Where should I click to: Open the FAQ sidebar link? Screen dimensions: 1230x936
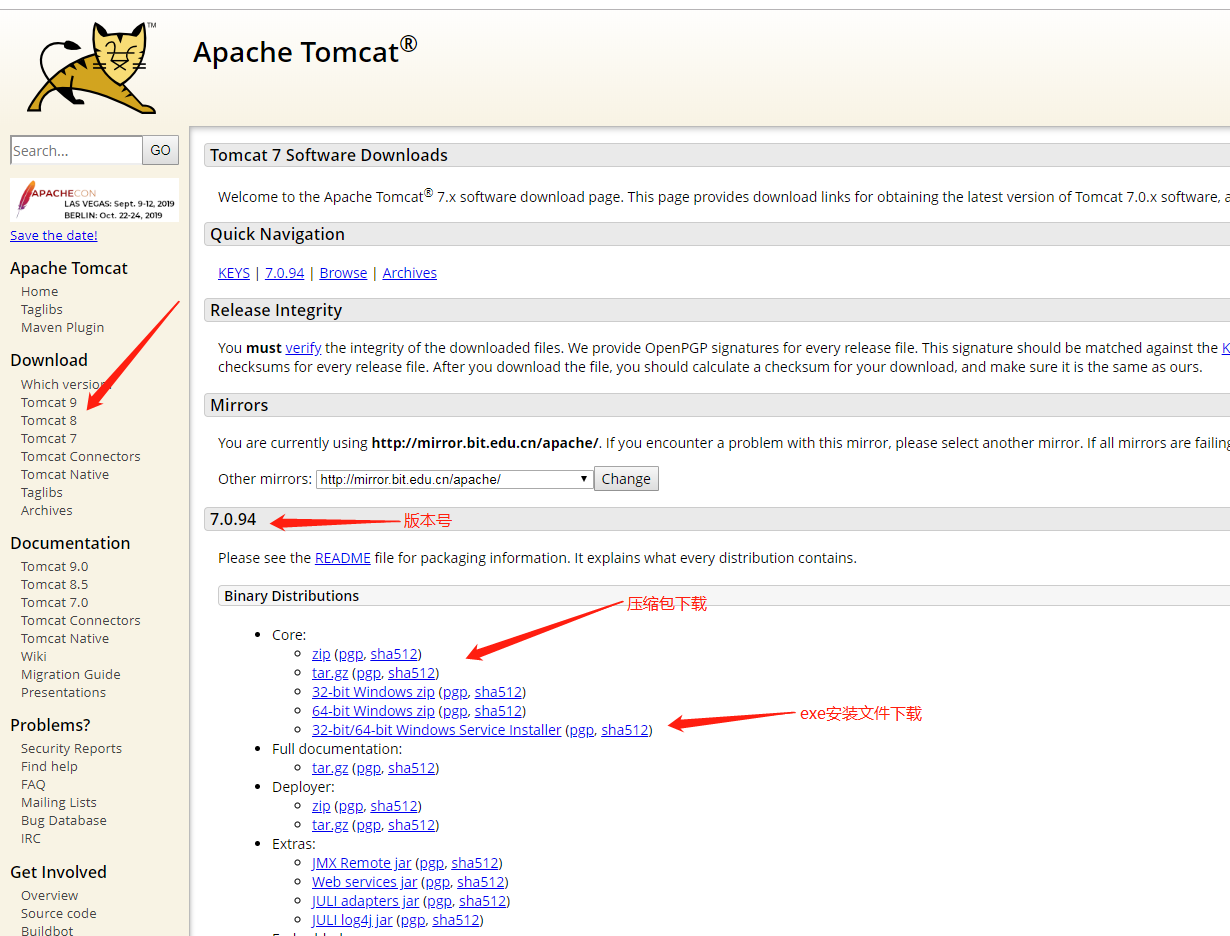coord(33,784)
